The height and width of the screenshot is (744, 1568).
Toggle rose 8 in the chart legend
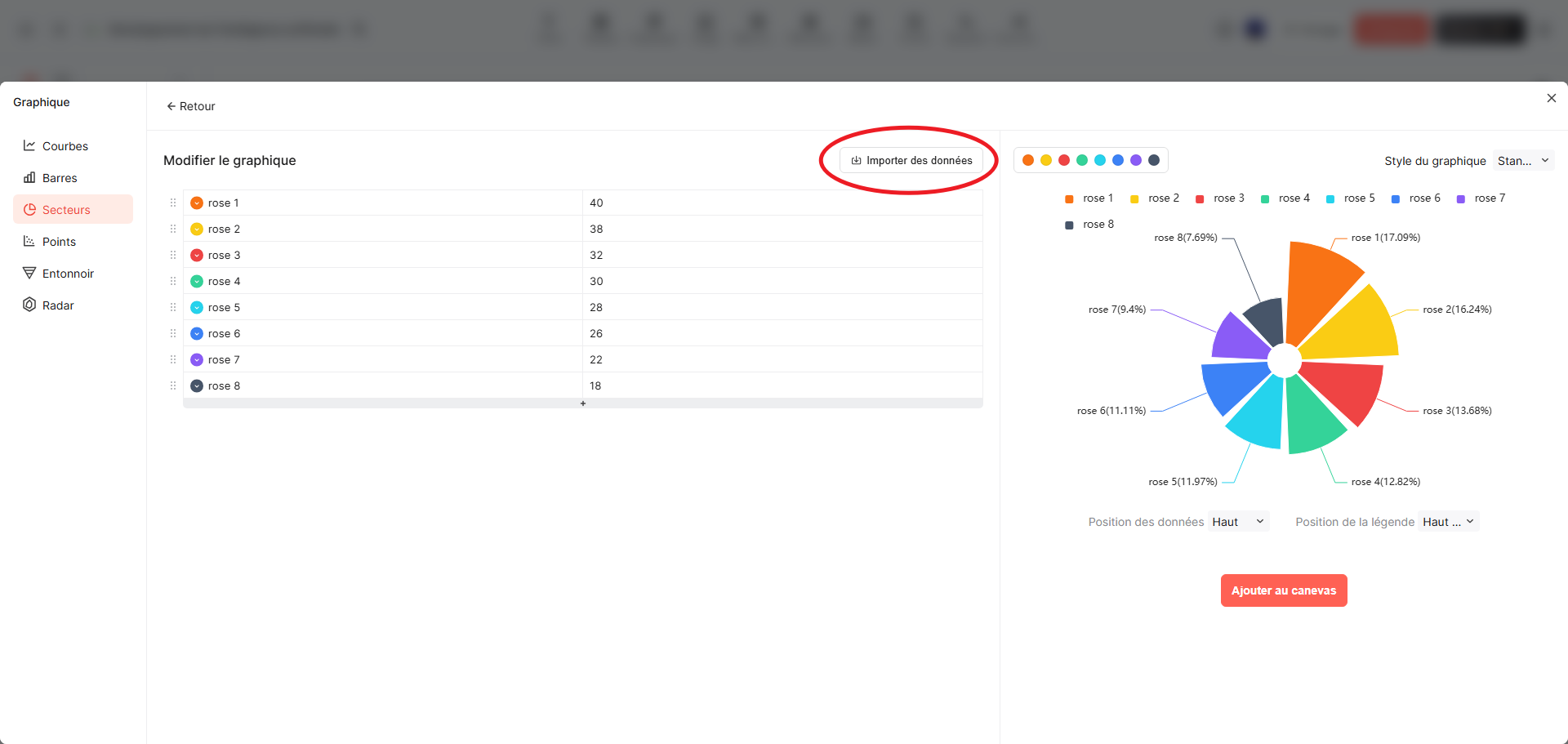[x=1089, y=225]
